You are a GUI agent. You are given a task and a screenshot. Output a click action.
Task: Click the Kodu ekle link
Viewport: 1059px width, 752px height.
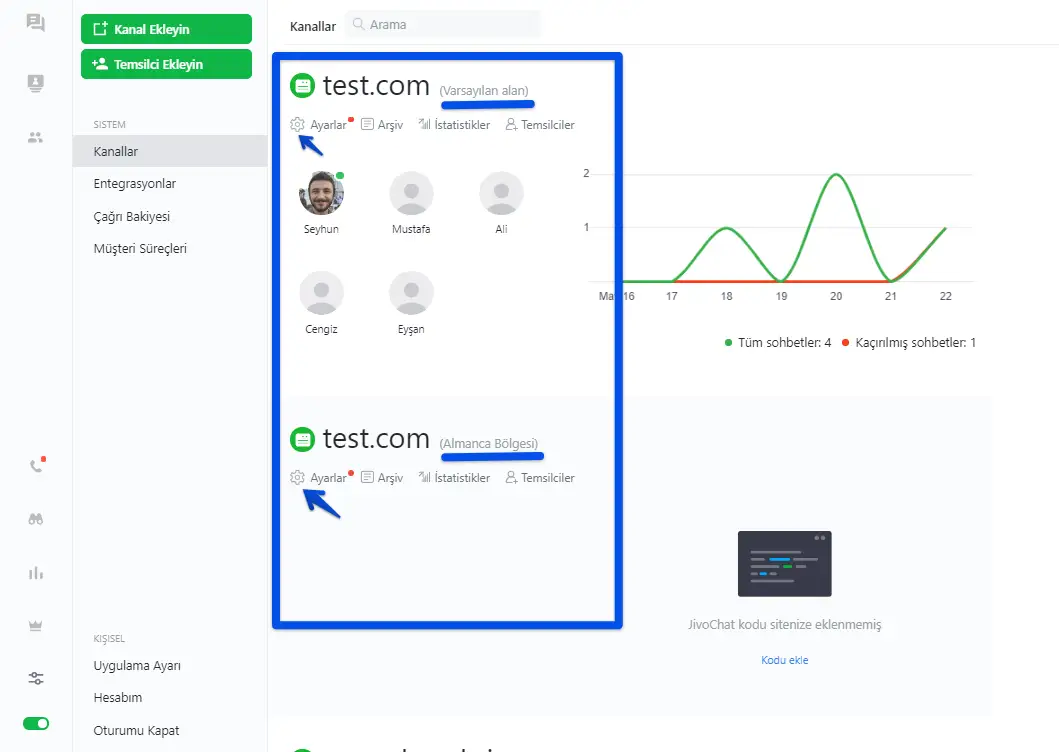785,660
